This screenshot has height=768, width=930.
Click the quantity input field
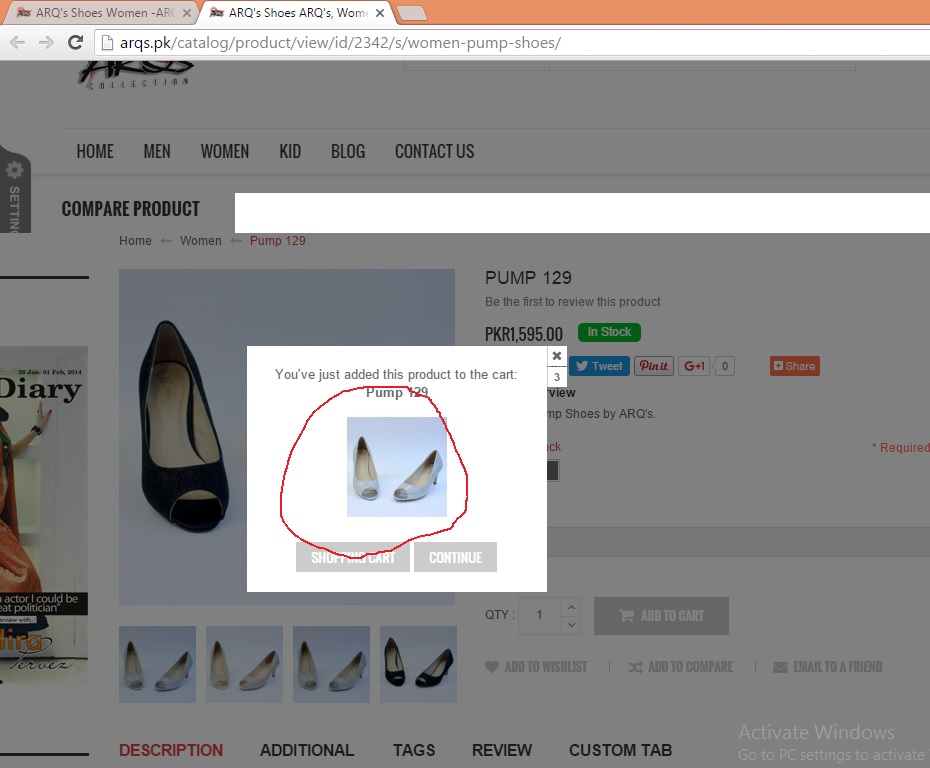point(541,615)
